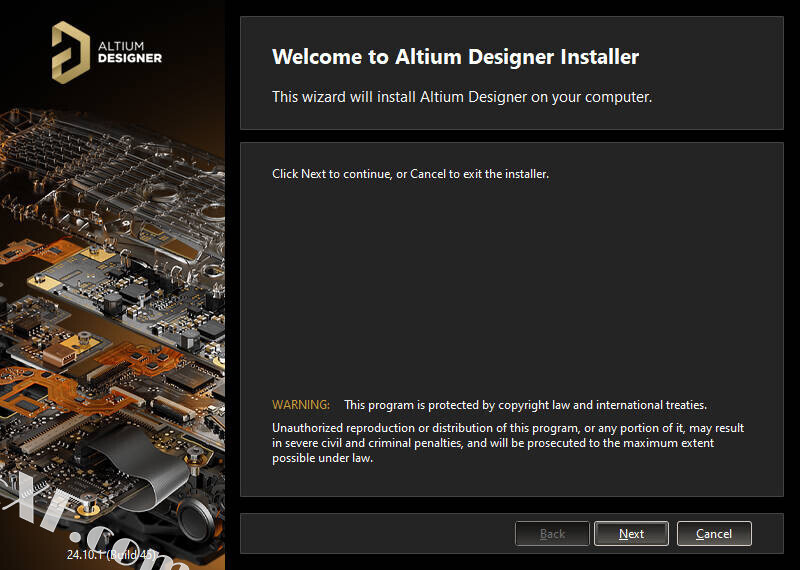Viewport: 800px width, 570px height.
Task: Click the ALTIUM DESIGNER wordmark text
Action: (130, 53)
